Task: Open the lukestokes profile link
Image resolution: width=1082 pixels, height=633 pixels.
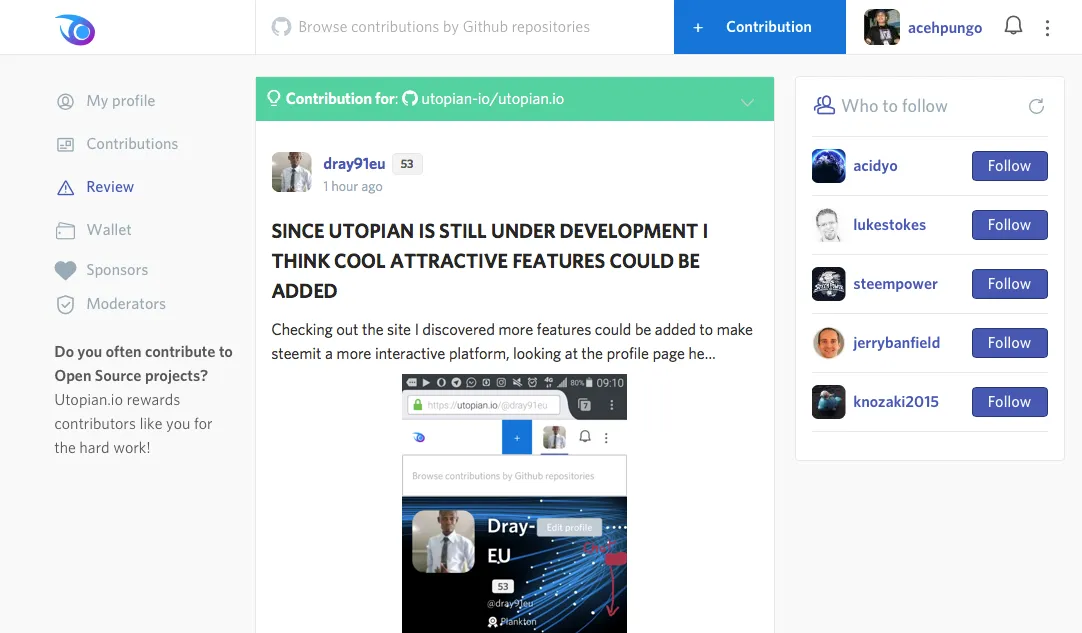Action: tap(889, 225)
